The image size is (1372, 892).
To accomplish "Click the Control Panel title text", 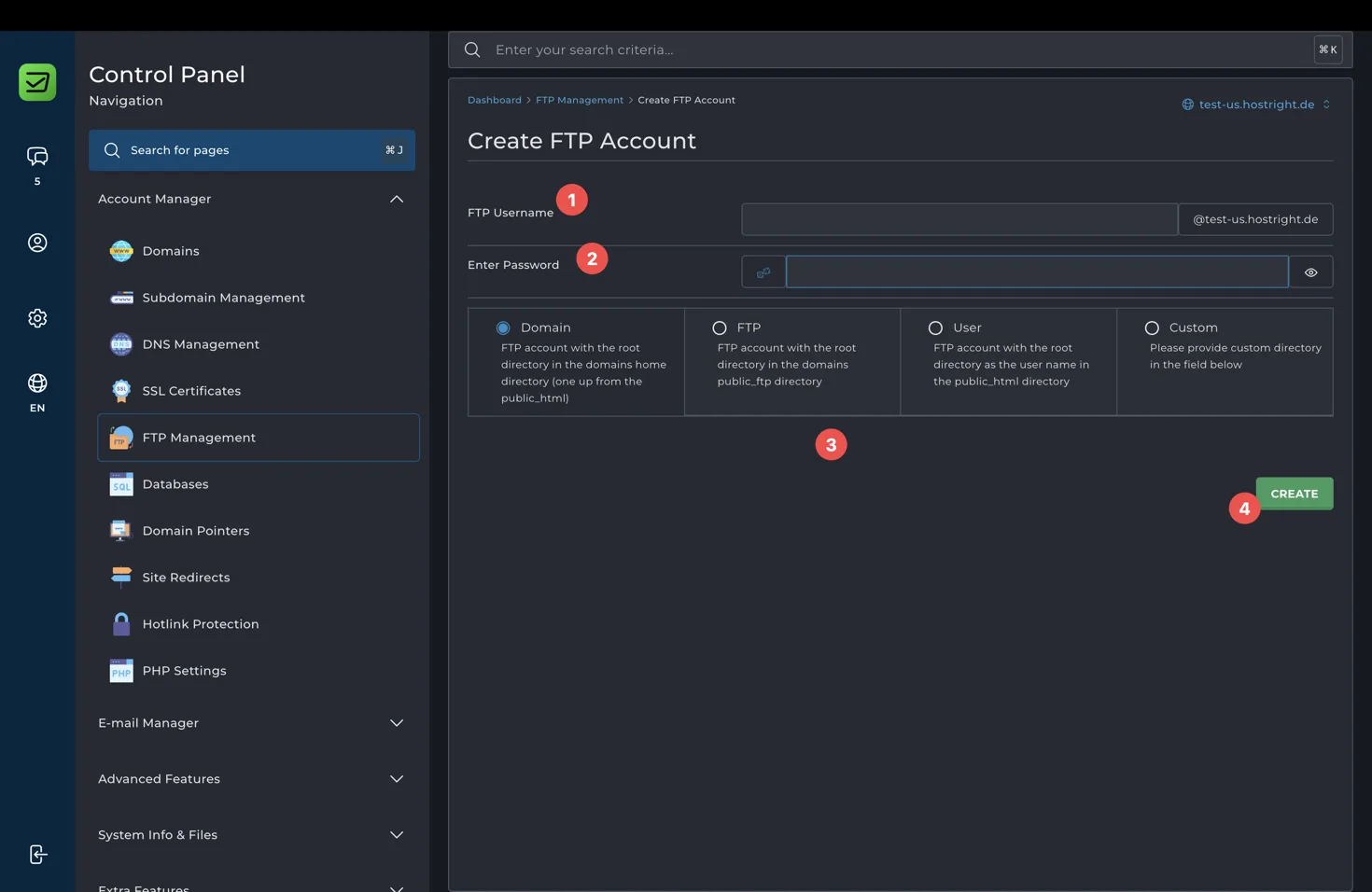I will point(167,75).
